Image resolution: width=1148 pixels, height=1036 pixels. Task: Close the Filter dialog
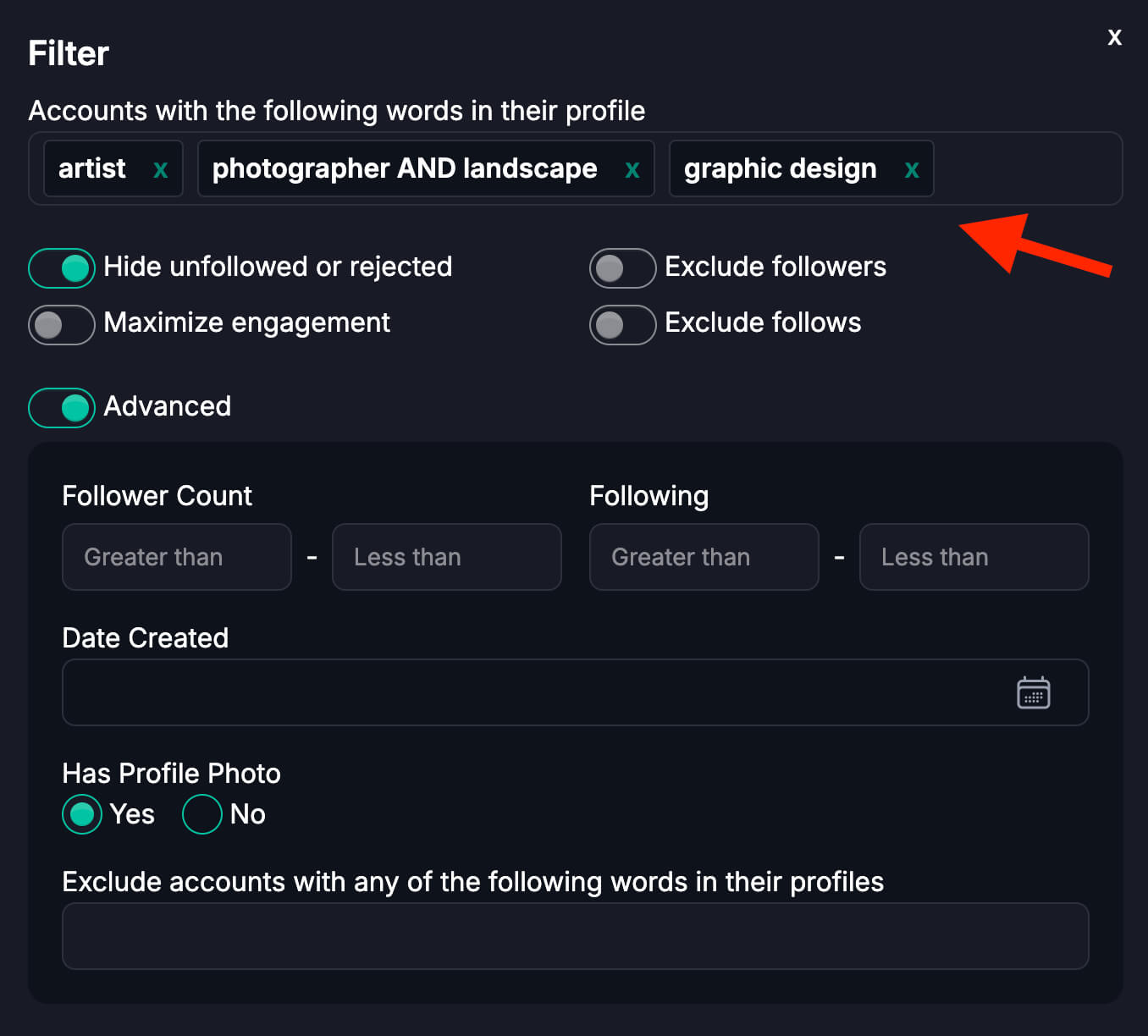pyautogui.click(x=1114, y=37)
